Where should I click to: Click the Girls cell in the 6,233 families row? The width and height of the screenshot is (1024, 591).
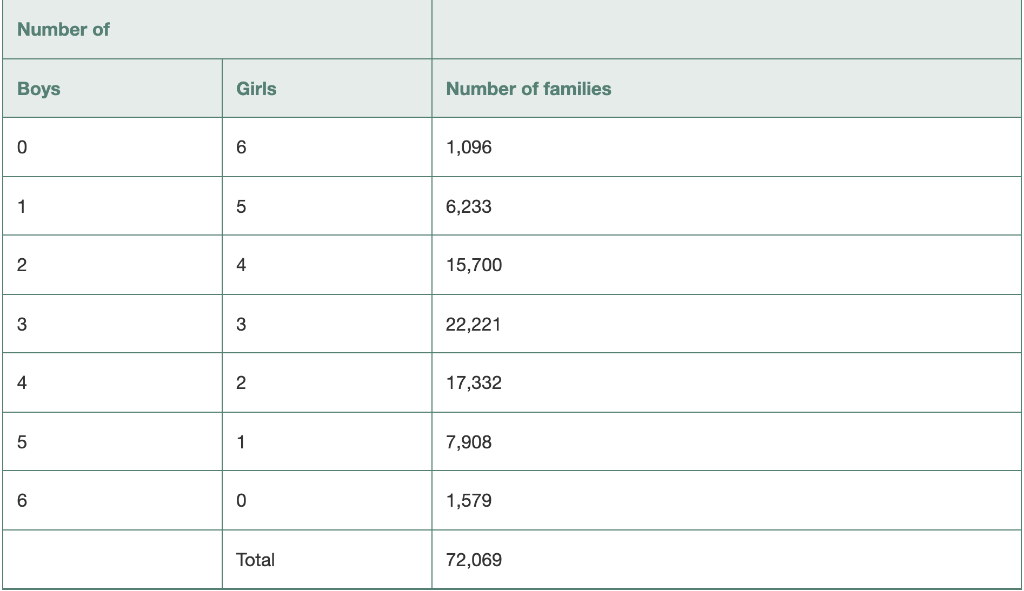[x=327, y=206]
